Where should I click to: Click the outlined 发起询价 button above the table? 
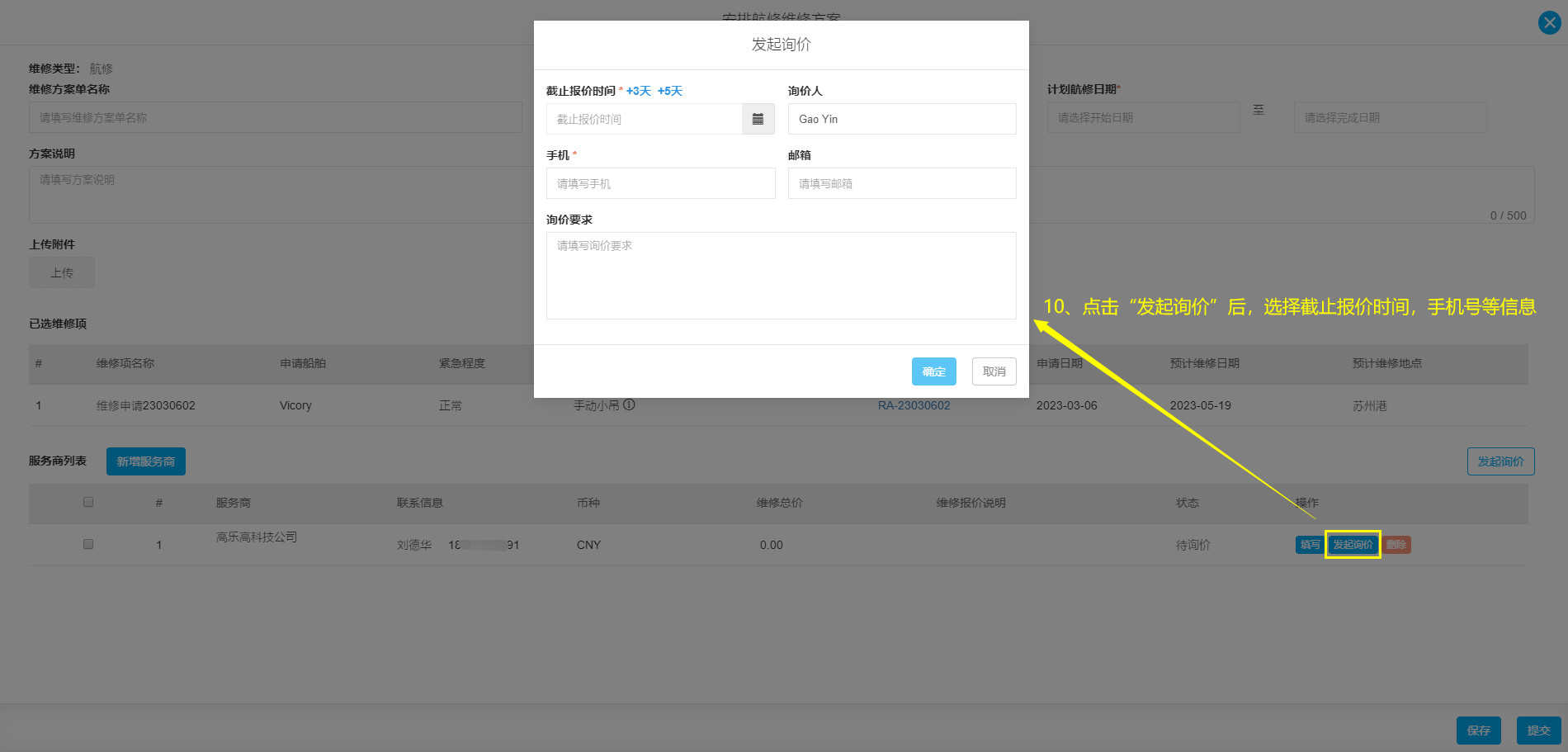[1500, 461]
